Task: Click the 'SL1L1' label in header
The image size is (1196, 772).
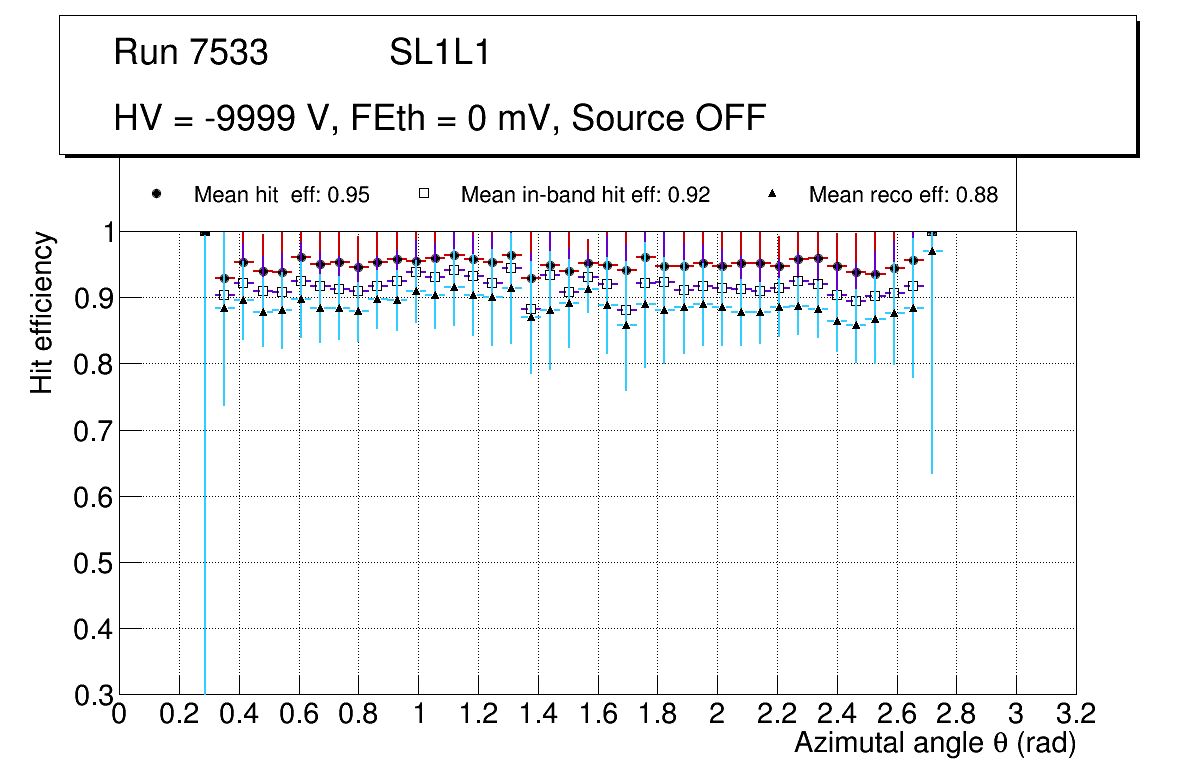Action: coord(439,53)
